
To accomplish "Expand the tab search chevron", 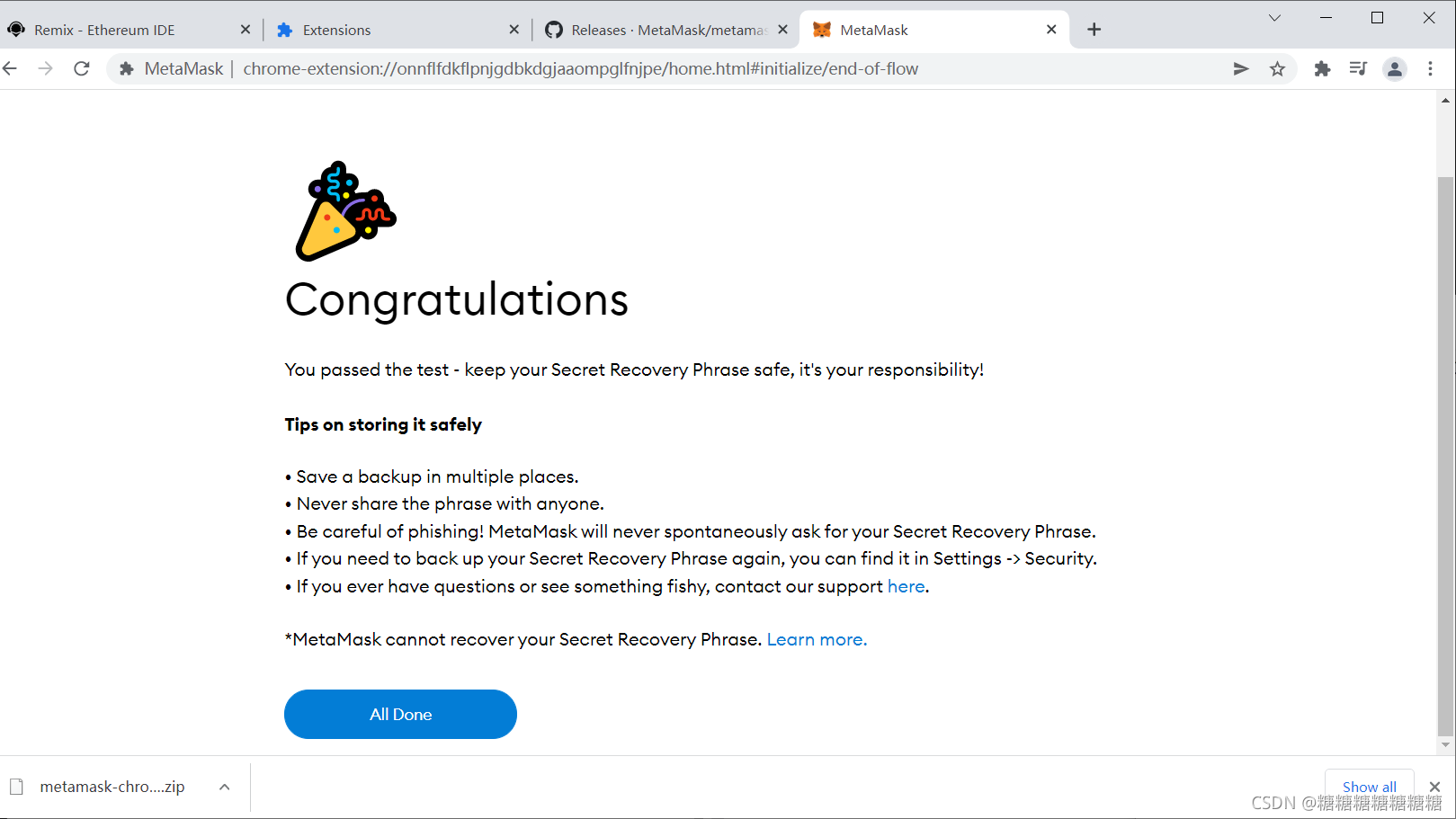I will (1274, 18).
